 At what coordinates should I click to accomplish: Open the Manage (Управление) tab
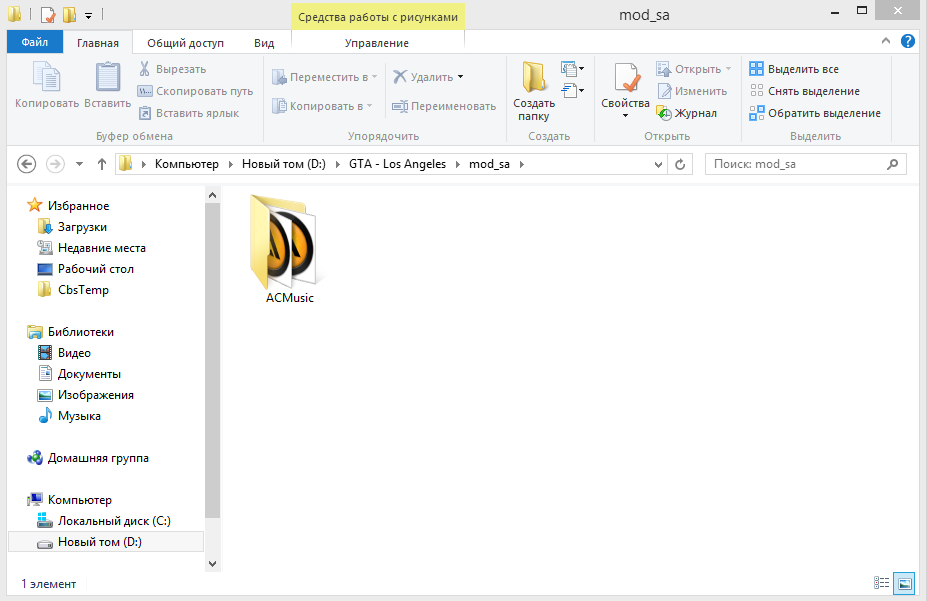click(x=377, y=43)
